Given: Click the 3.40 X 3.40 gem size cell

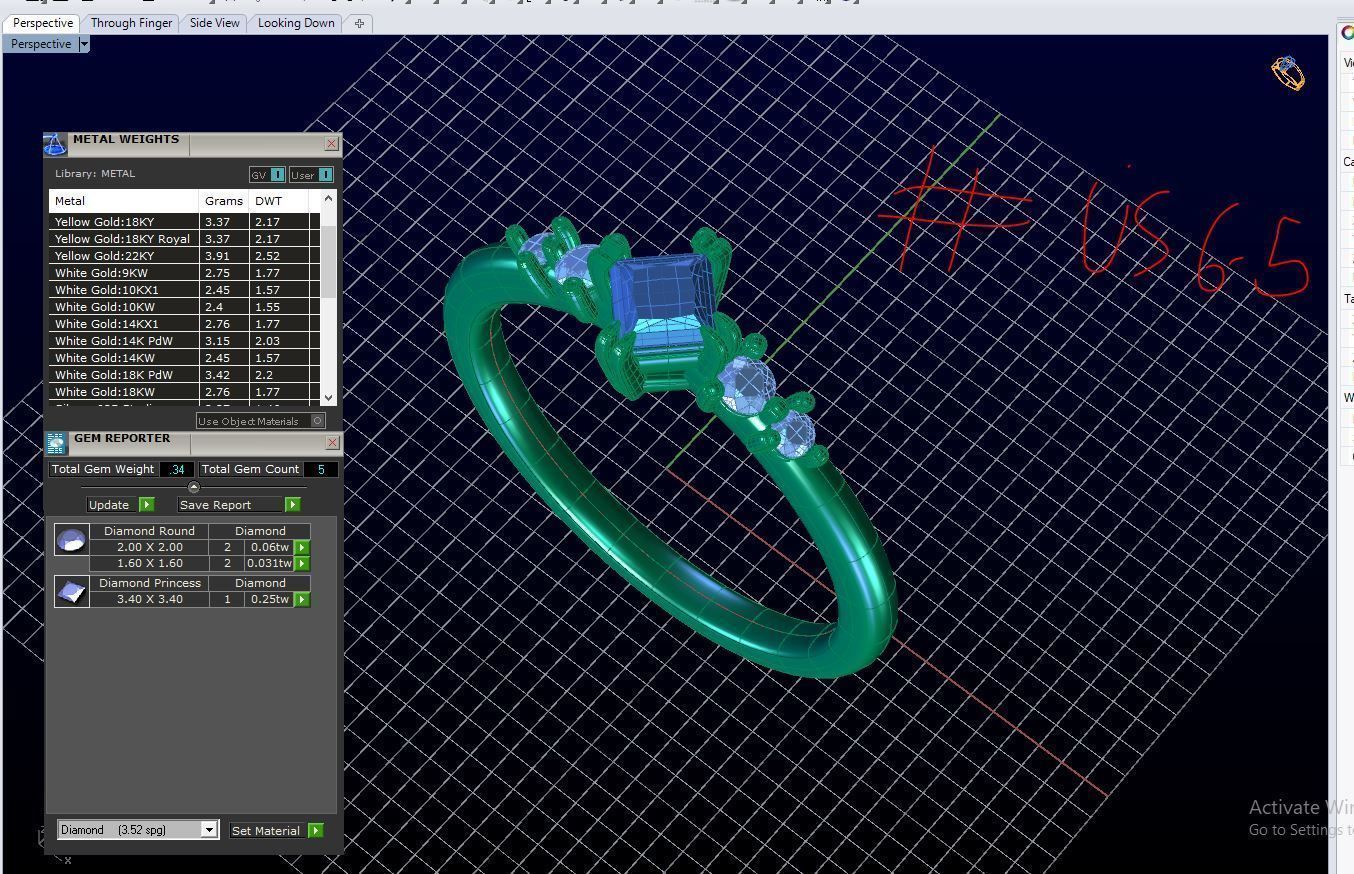Looking at the screenshot, I should pos(150,600).
